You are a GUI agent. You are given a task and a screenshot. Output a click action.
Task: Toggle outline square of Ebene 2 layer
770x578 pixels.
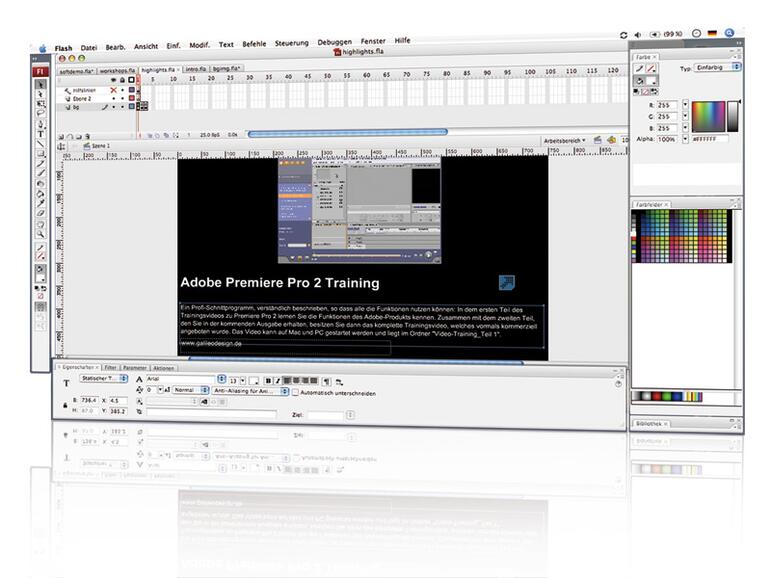[132, 98]
